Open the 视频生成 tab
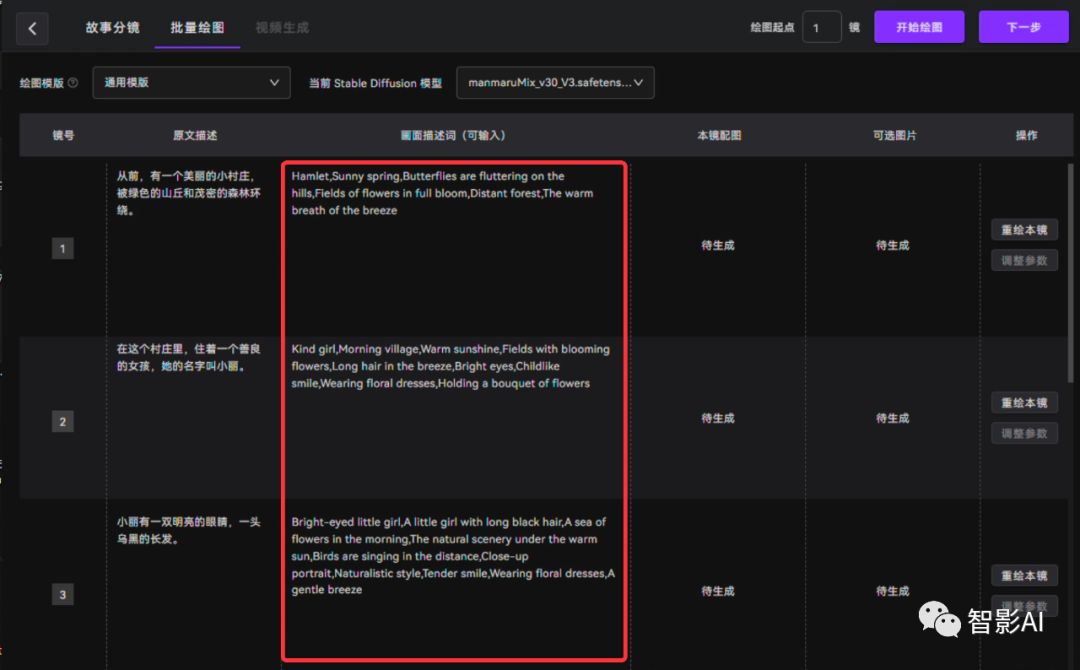The image size is (1080, 670). (x=282, y=28)
